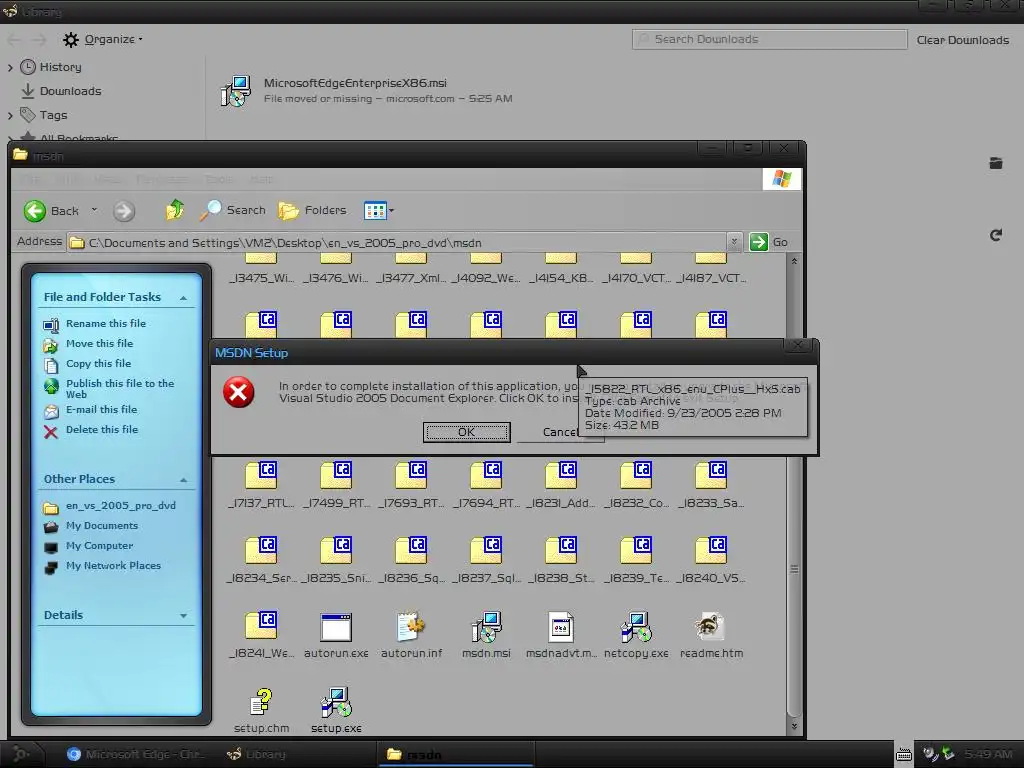
Task: Open the Views icon menu
Action: [x=375, y=210]
